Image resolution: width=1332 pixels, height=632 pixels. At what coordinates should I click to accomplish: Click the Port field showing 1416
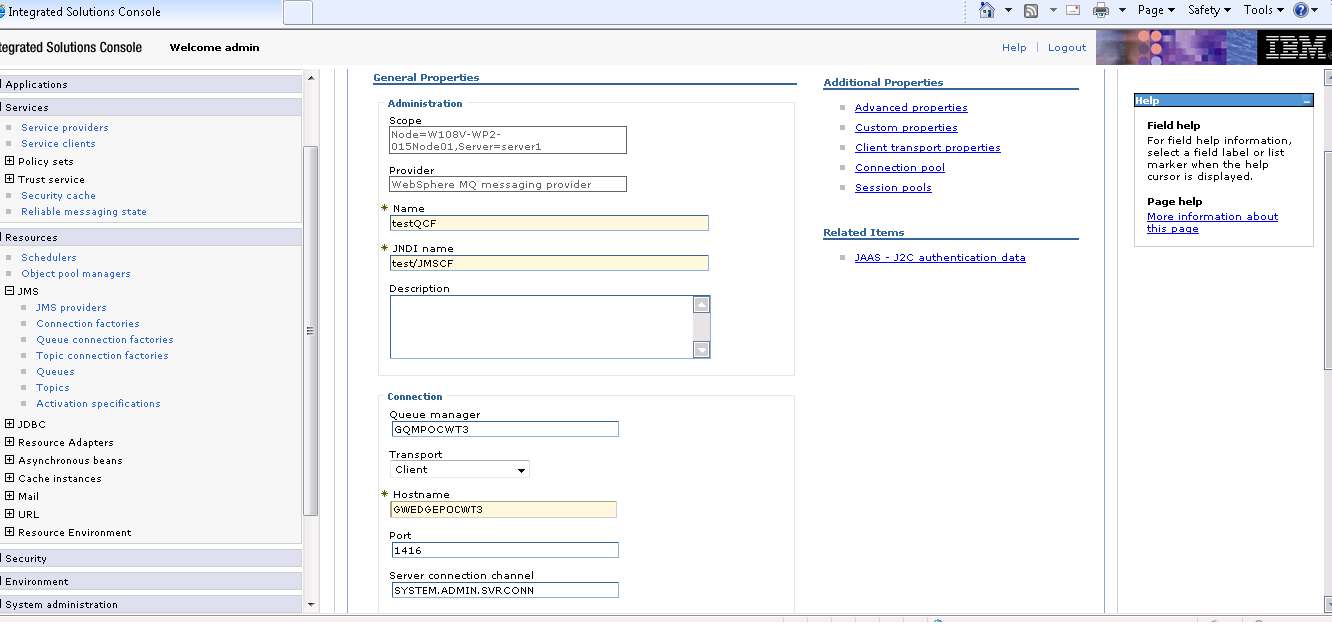tap(505, 550)
